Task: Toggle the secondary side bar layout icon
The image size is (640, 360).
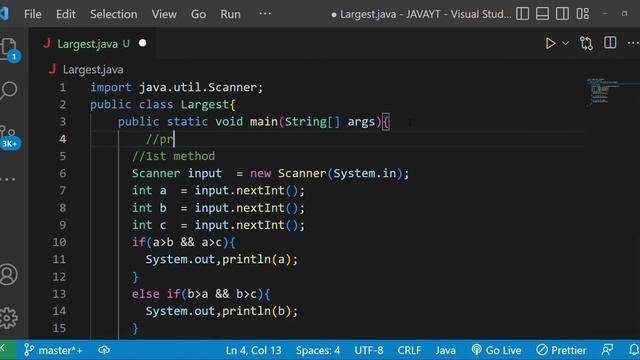Action: point(562,14)
